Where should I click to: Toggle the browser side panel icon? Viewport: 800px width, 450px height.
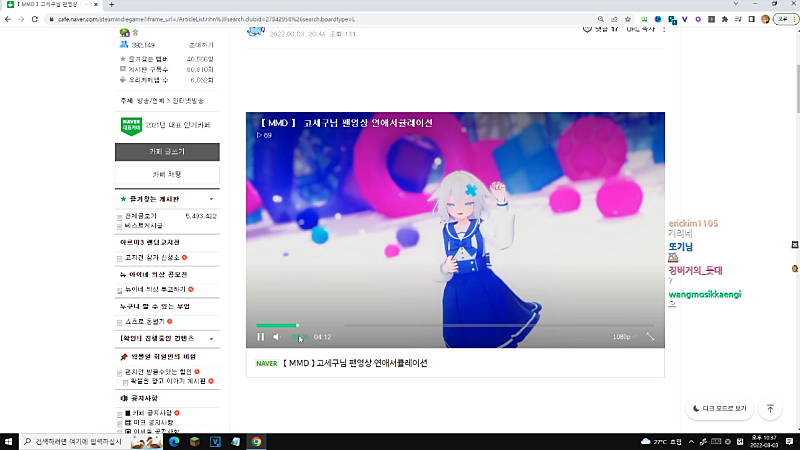pos(752,19)
